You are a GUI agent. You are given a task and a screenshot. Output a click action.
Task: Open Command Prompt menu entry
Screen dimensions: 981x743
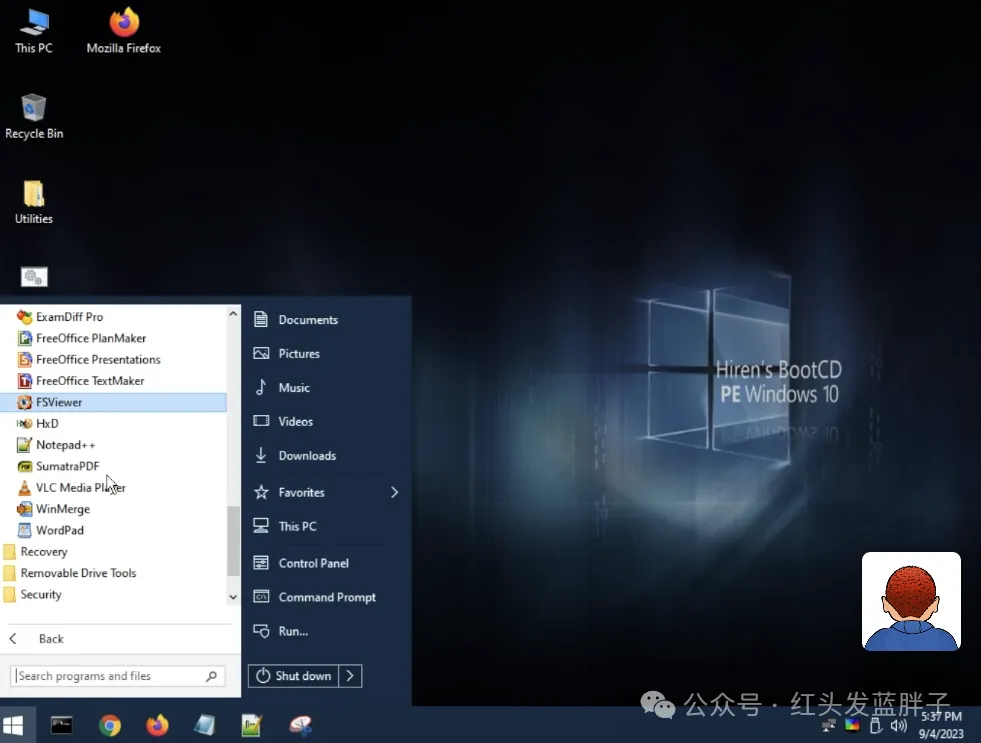pos(327,597)
